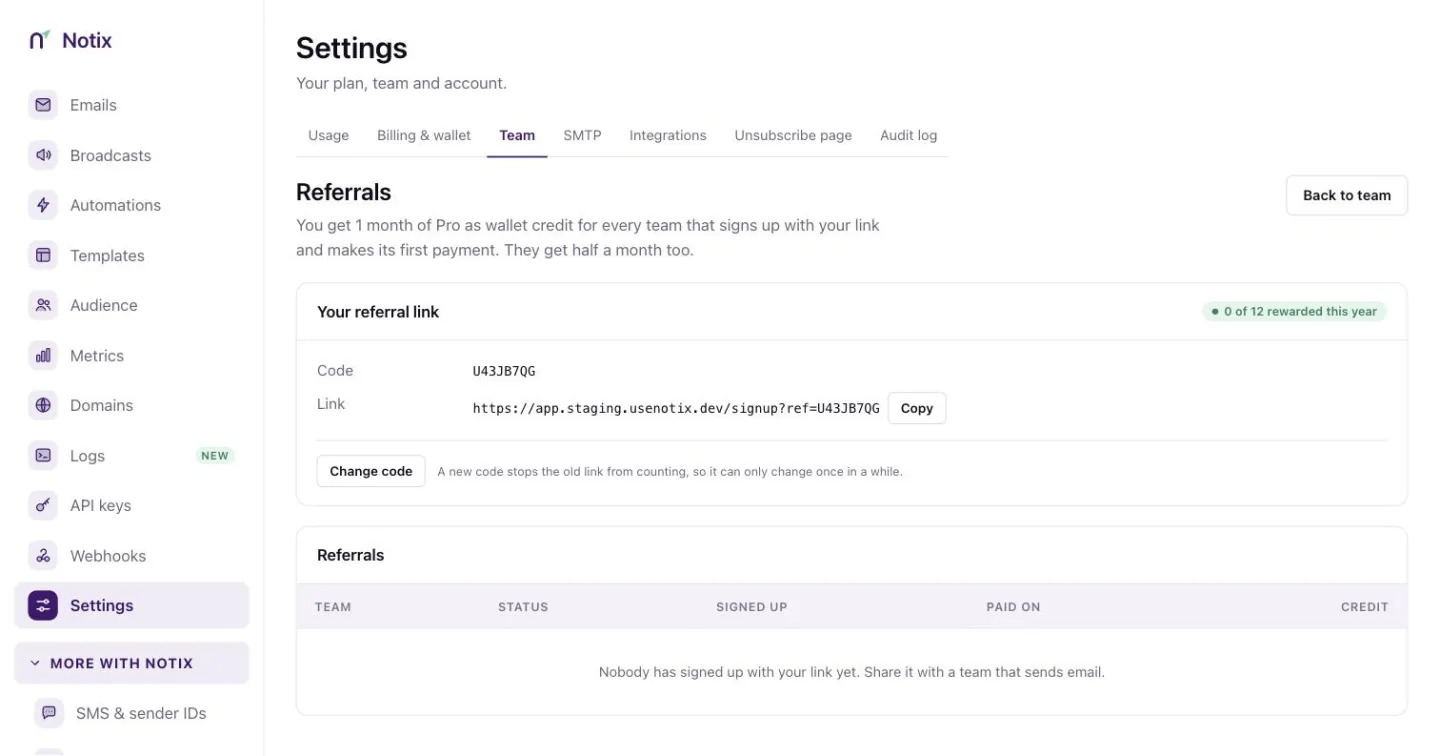Screen dimensions: 1440x756
Task: View the Audit log tab
Action: pyautogui.click(x=909, y=135)
